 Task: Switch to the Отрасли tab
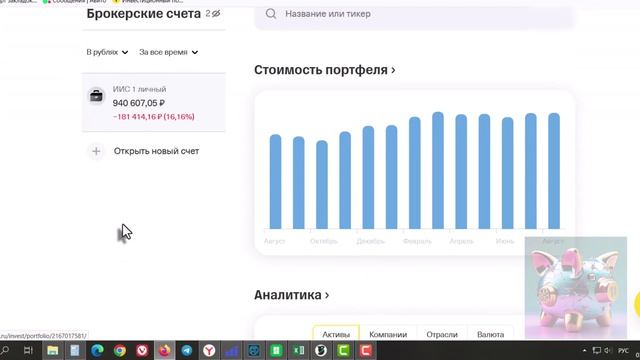coord(442,334)
